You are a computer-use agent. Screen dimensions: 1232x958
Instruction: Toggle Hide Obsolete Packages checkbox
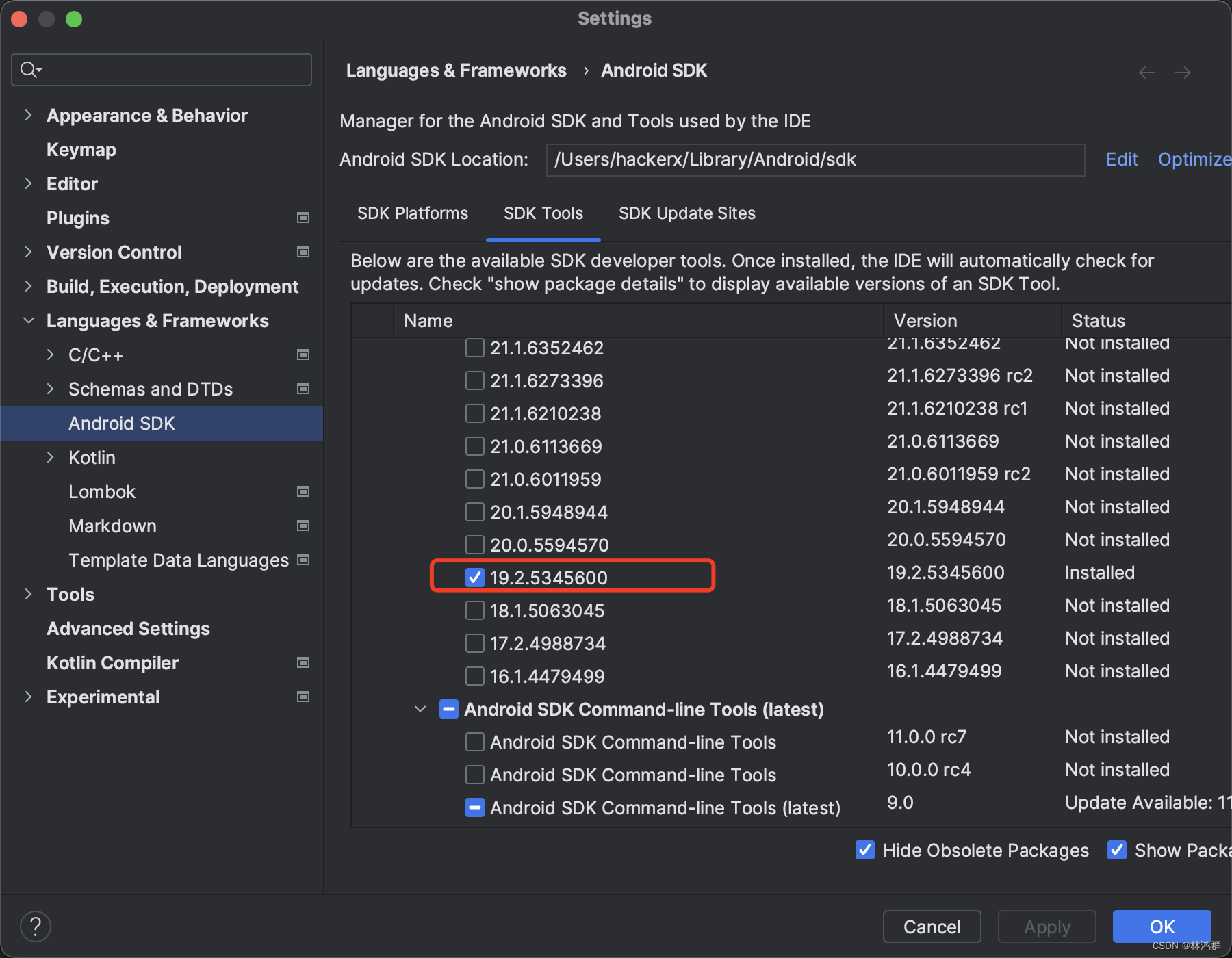[865, 850]
